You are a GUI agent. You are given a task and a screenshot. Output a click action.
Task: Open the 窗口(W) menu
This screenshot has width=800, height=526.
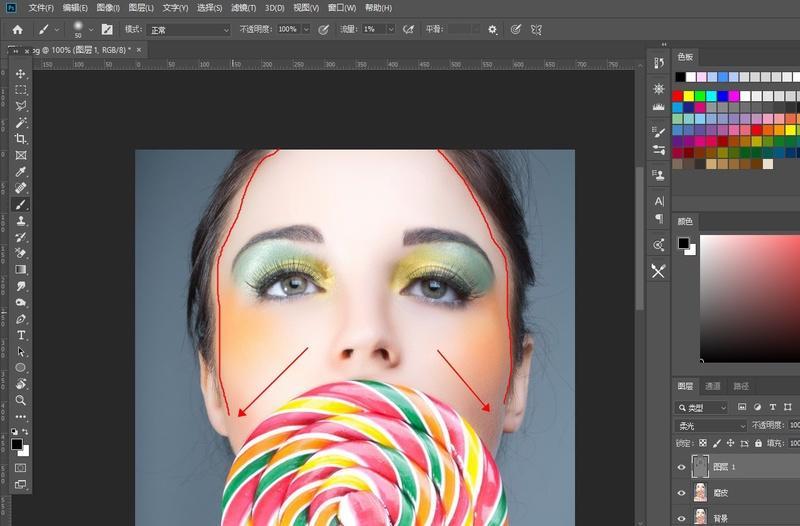[x=342, y=8]
